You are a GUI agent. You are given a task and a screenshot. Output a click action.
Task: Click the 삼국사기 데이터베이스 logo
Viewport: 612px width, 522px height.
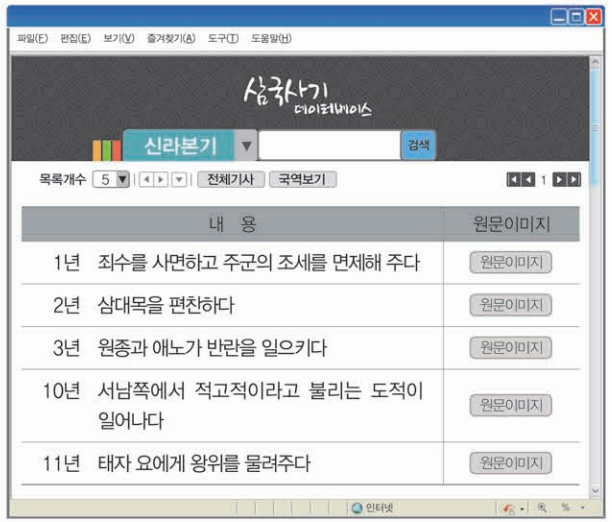click(x=307, y=96)
